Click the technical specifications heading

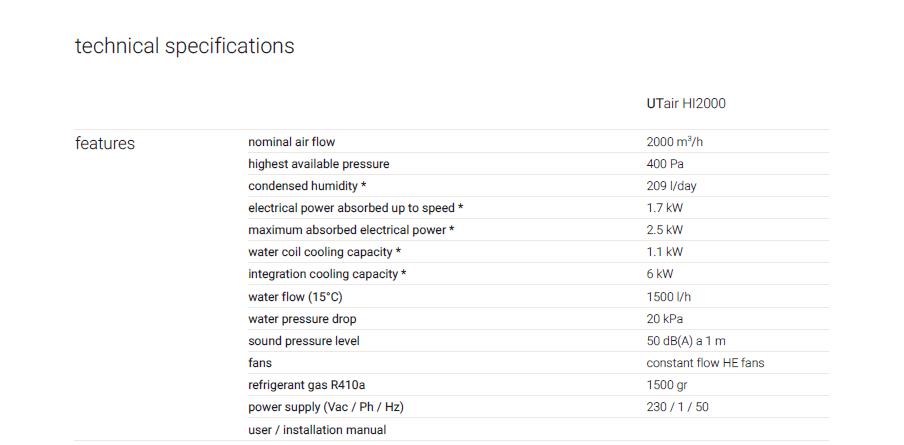click(x=184, y=46)
